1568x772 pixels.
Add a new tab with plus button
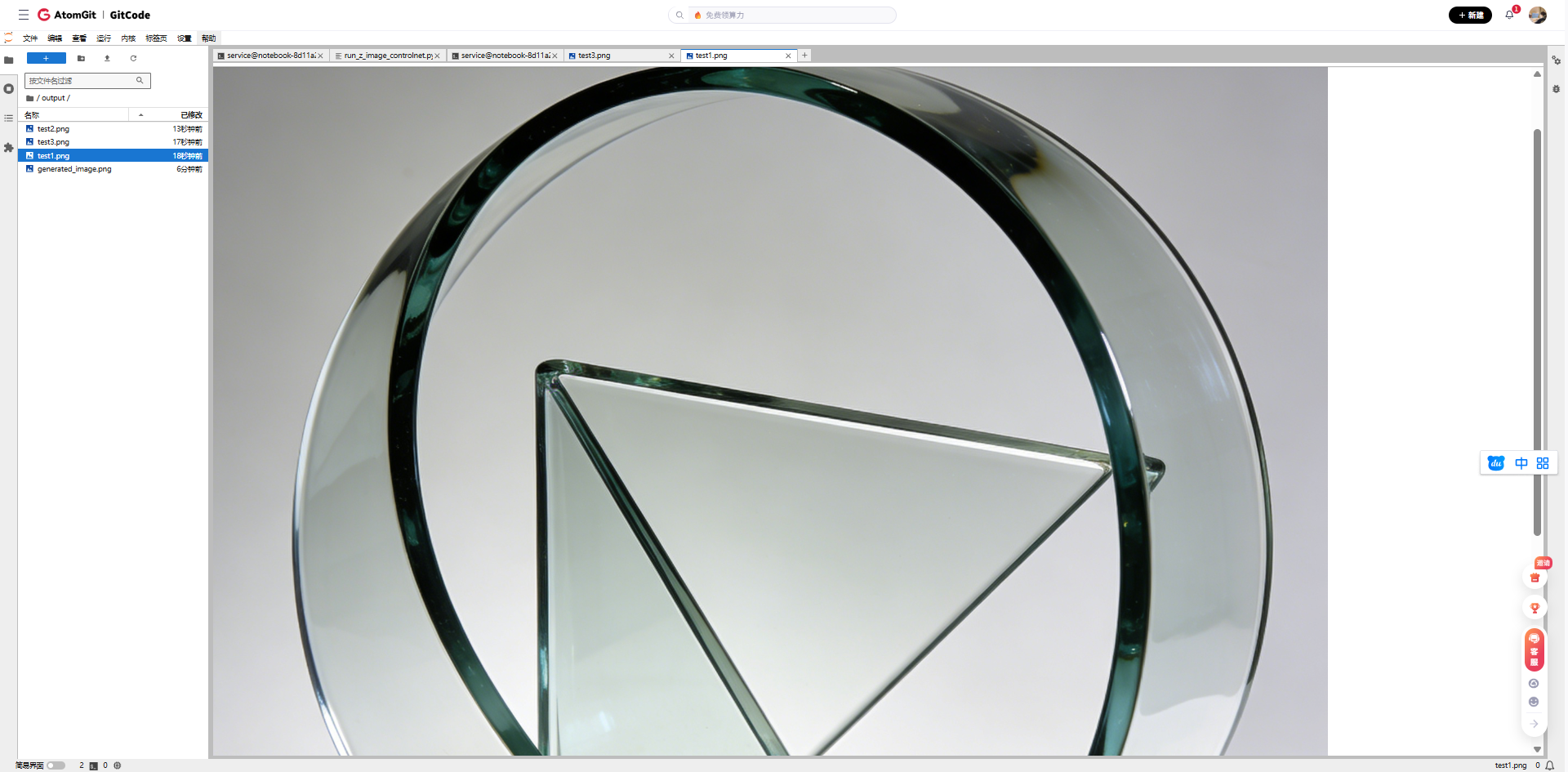pyautogui.click(x=805, y=56)
